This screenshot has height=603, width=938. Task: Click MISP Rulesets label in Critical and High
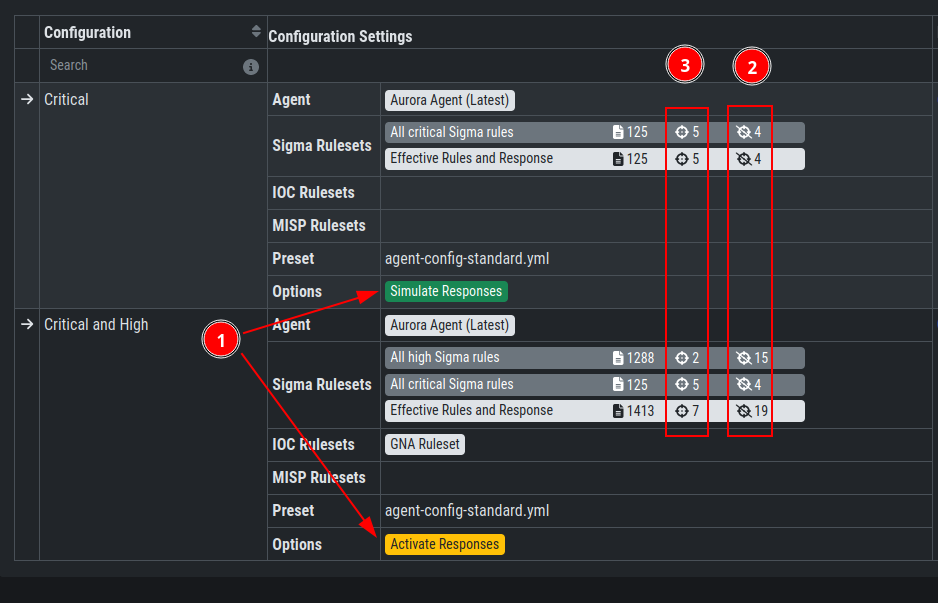[319, 477]
